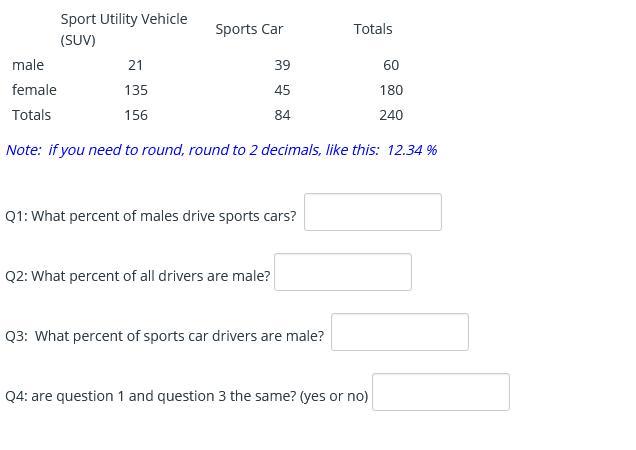Click the female SUV value 135

tap(136, 90)
